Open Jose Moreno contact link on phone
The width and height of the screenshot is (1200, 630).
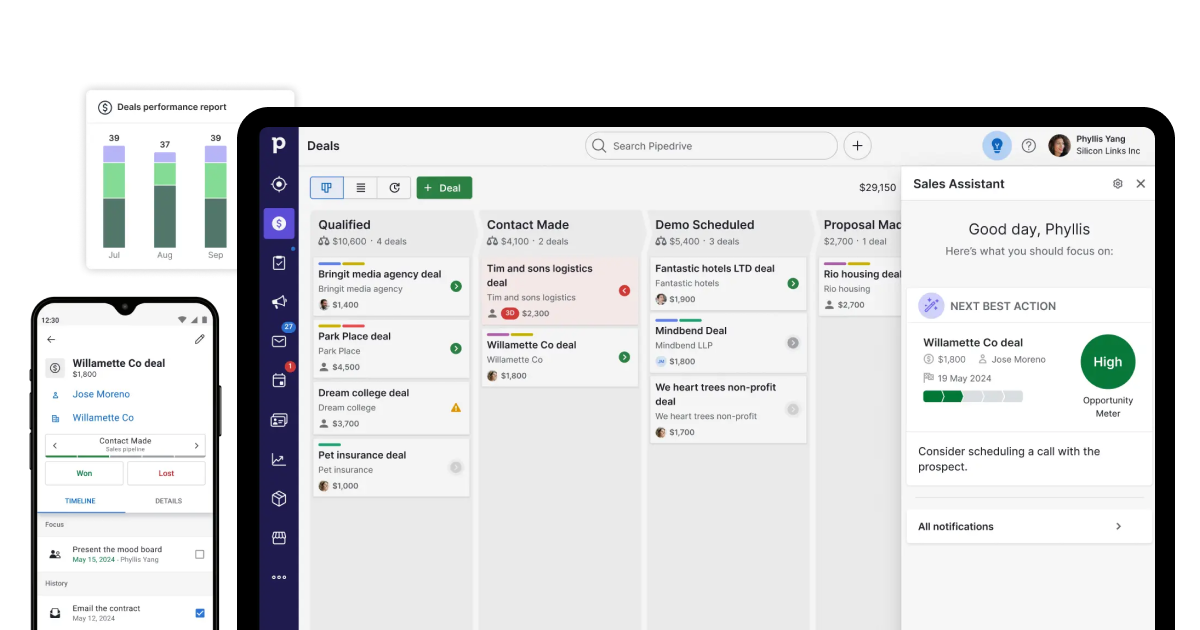(101, 394)
